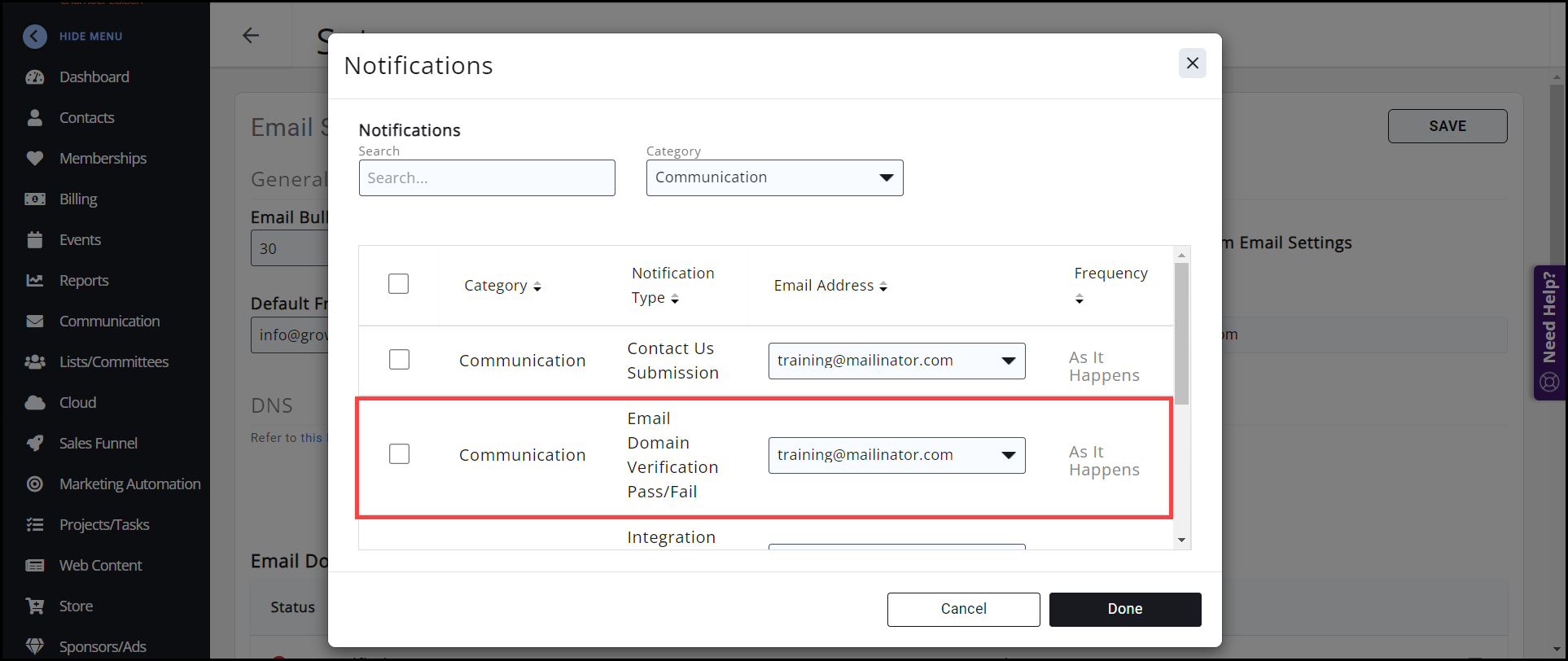Click the Marketing Automation target icon
Viewport: 1568px width, 661px height.
coord(35,484)
